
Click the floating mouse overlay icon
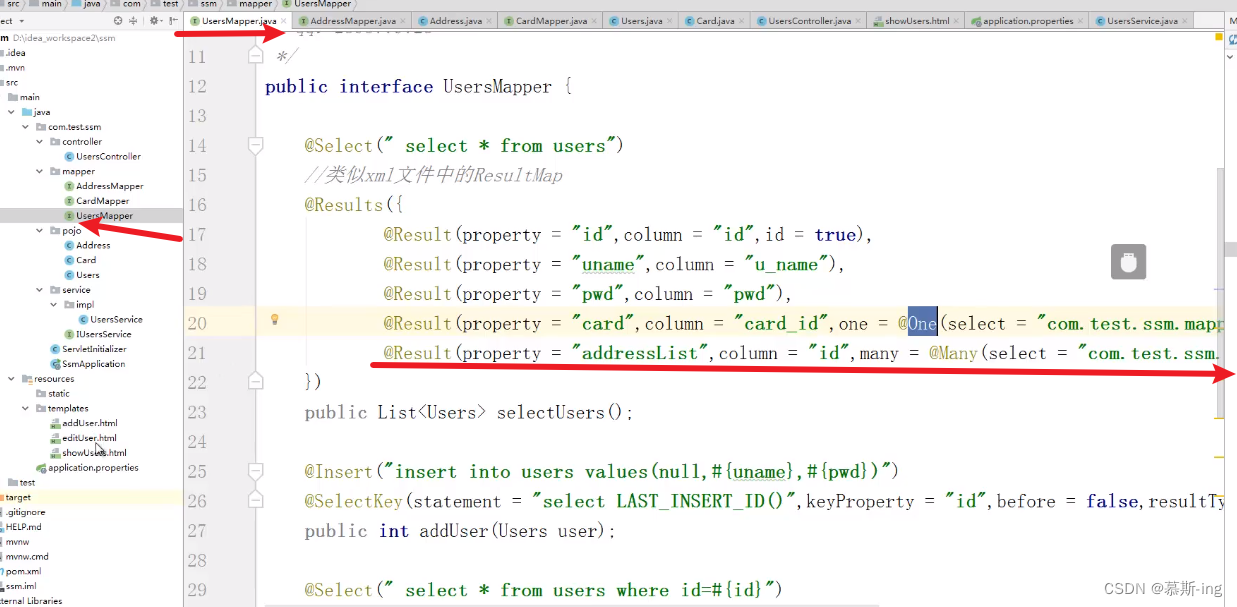pyautogui.click(x=1128, y=262)
